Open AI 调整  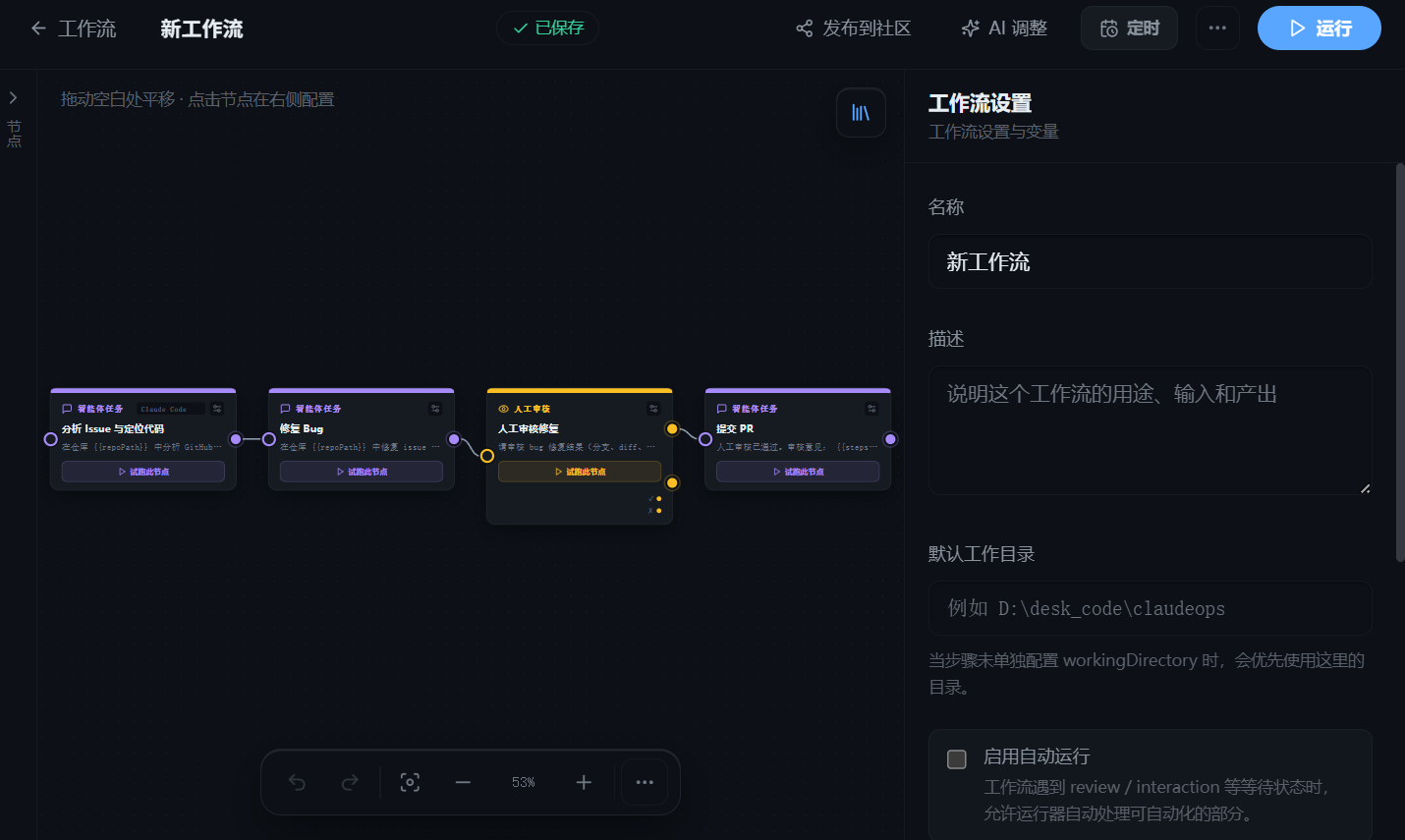1004,28
